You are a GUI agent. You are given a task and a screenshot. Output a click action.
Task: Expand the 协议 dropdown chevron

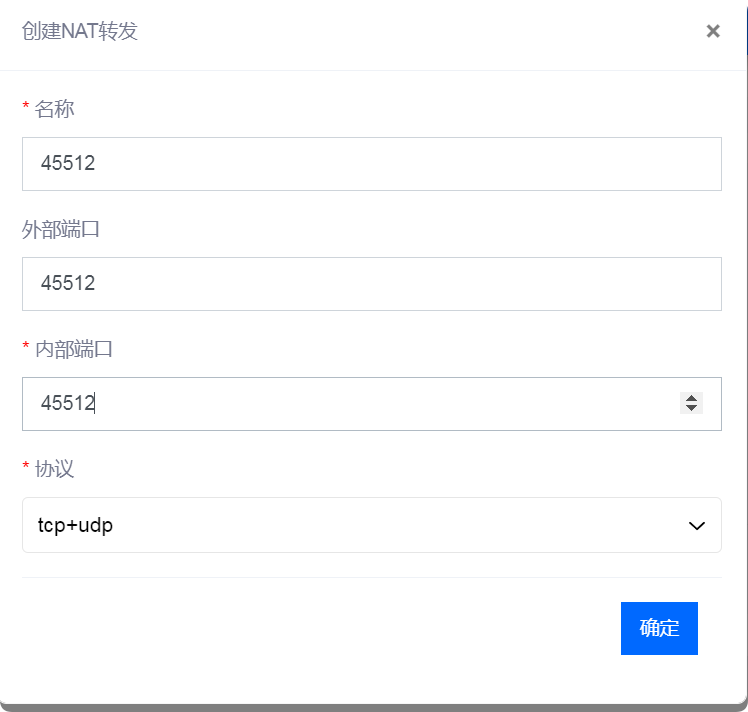(x=696, y=526)
